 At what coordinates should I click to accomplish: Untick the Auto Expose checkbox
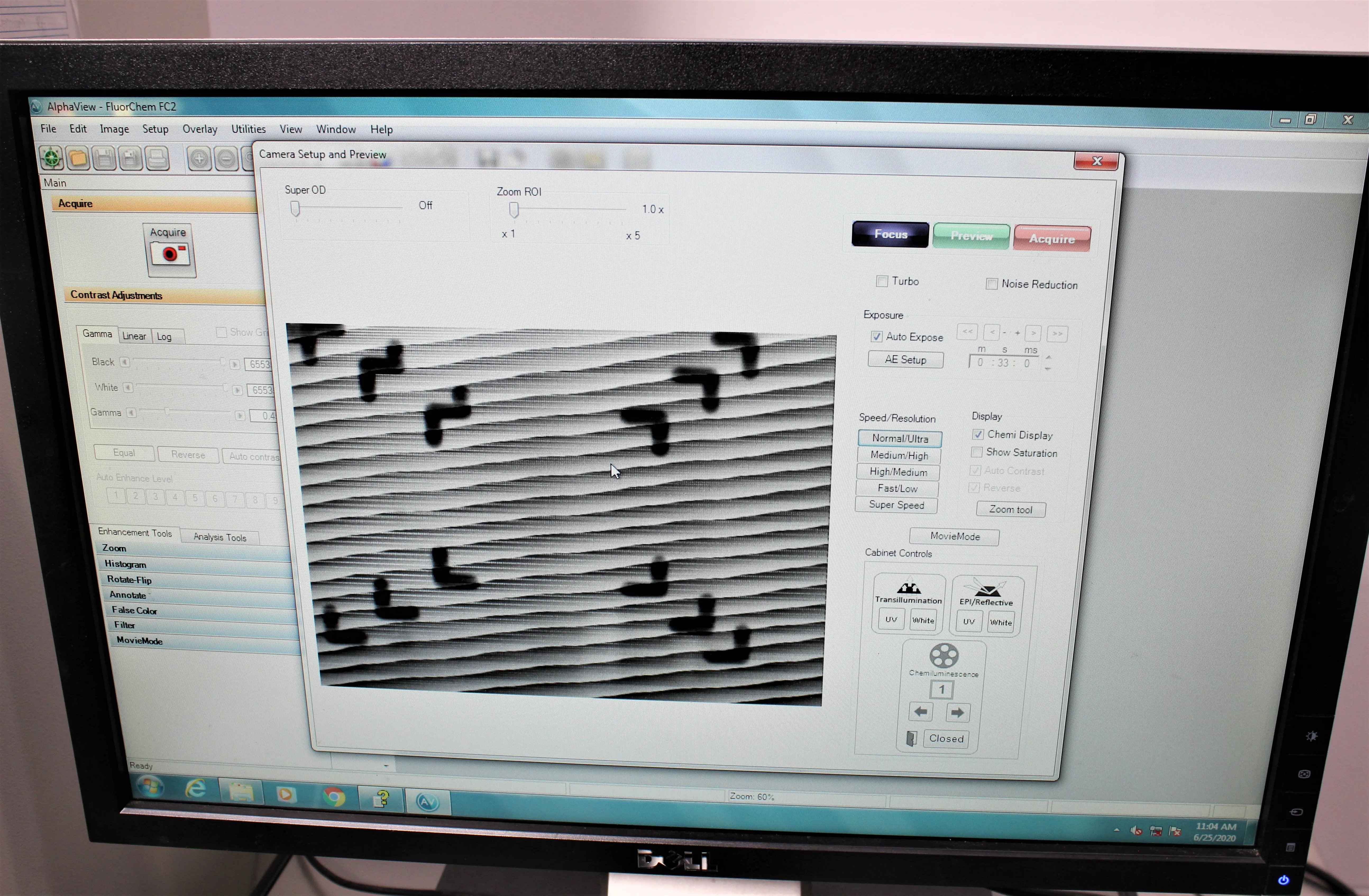pyautogui.click(x=877, y=336)
